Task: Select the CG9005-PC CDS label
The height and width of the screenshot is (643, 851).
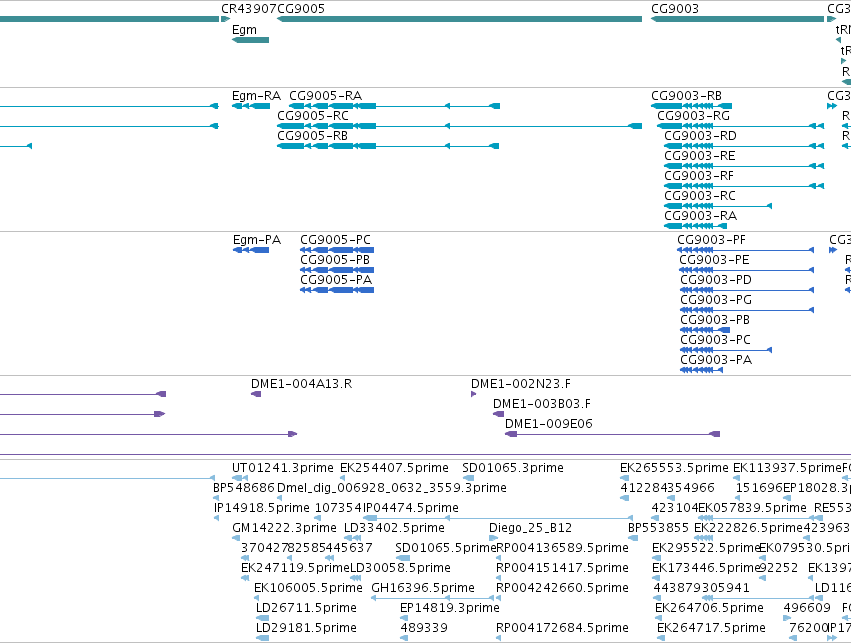Action: (x=335, y=240)
